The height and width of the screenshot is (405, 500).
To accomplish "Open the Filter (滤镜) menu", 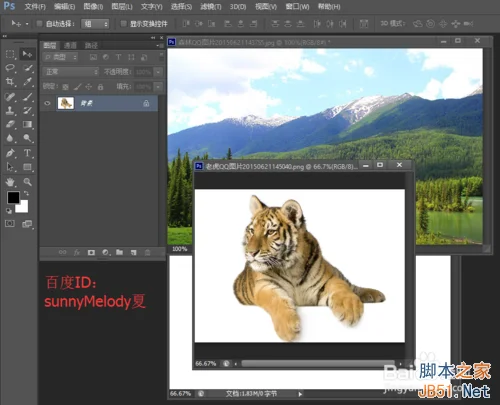I will click(x=211, y=7).
